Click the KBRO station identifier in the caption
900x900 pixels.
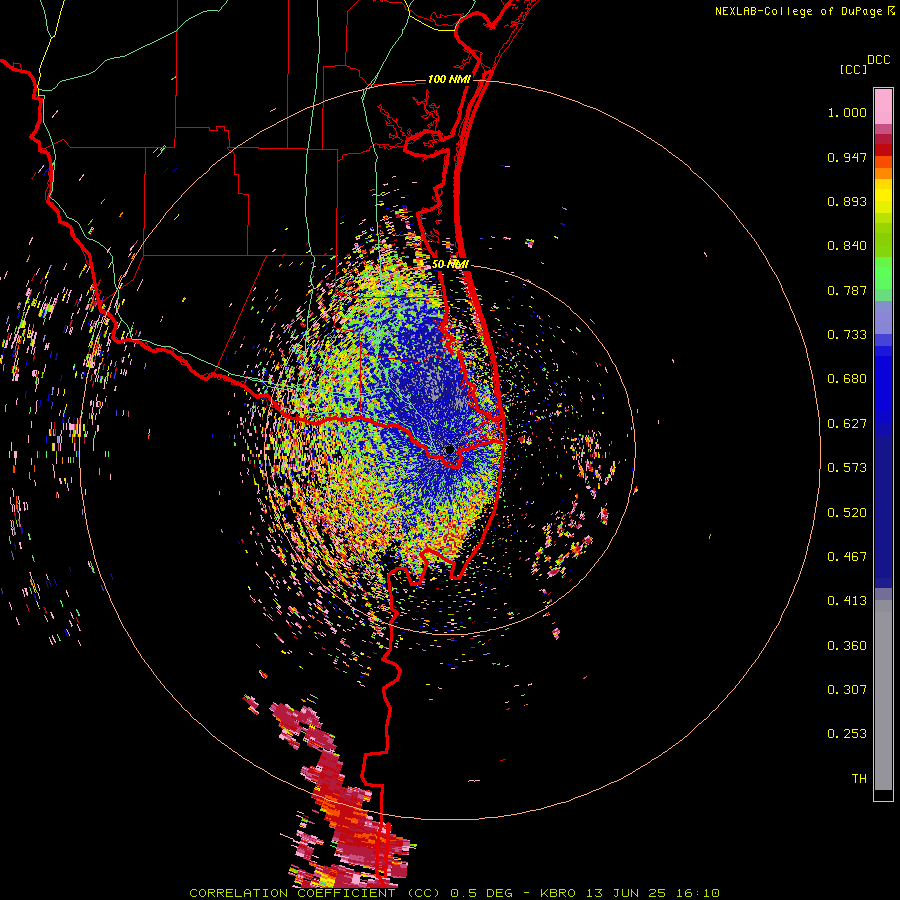pos(560,893)
